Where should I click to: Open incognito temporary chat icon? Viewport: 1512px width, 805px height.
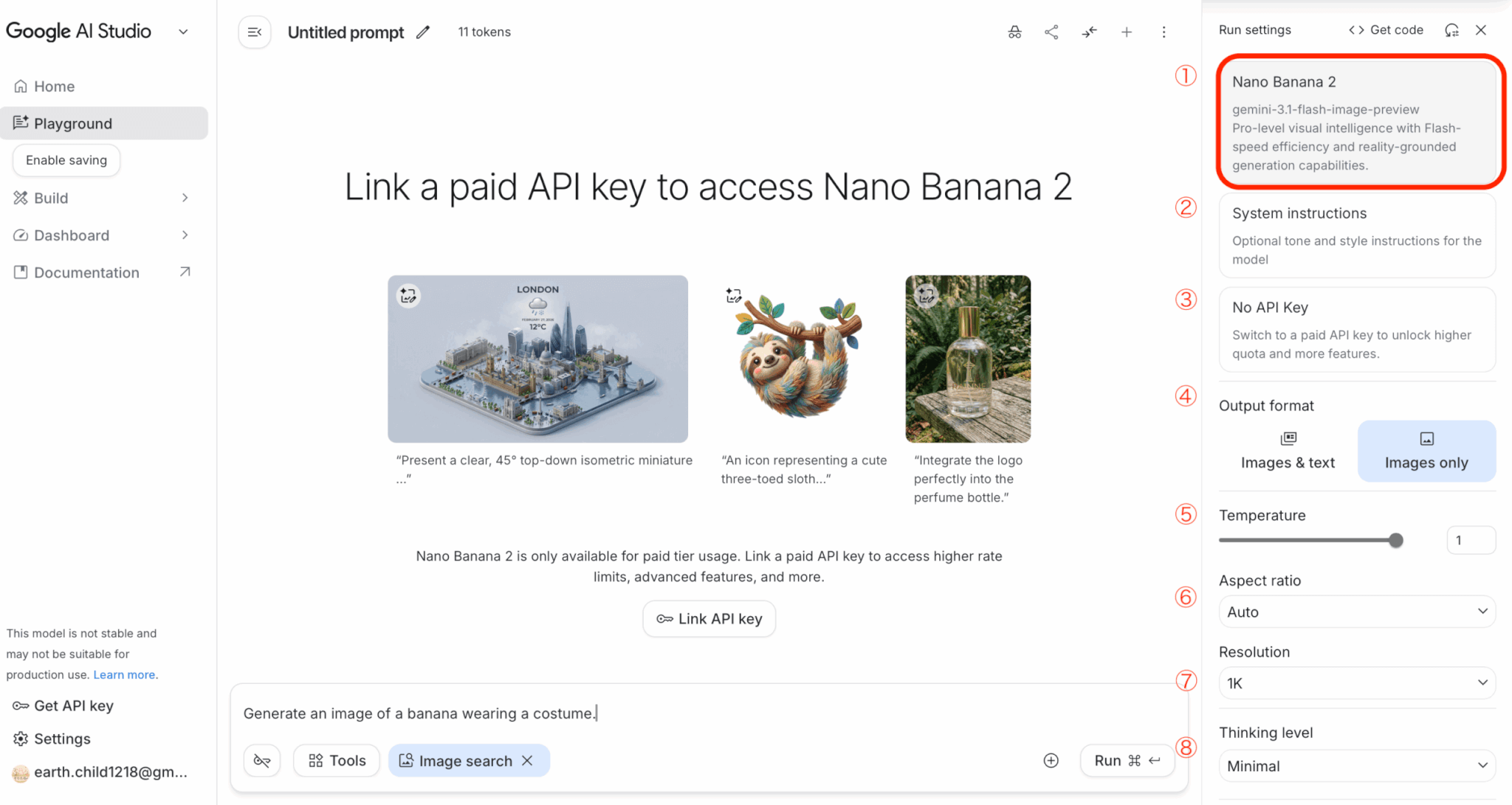tap(1015, 32)
